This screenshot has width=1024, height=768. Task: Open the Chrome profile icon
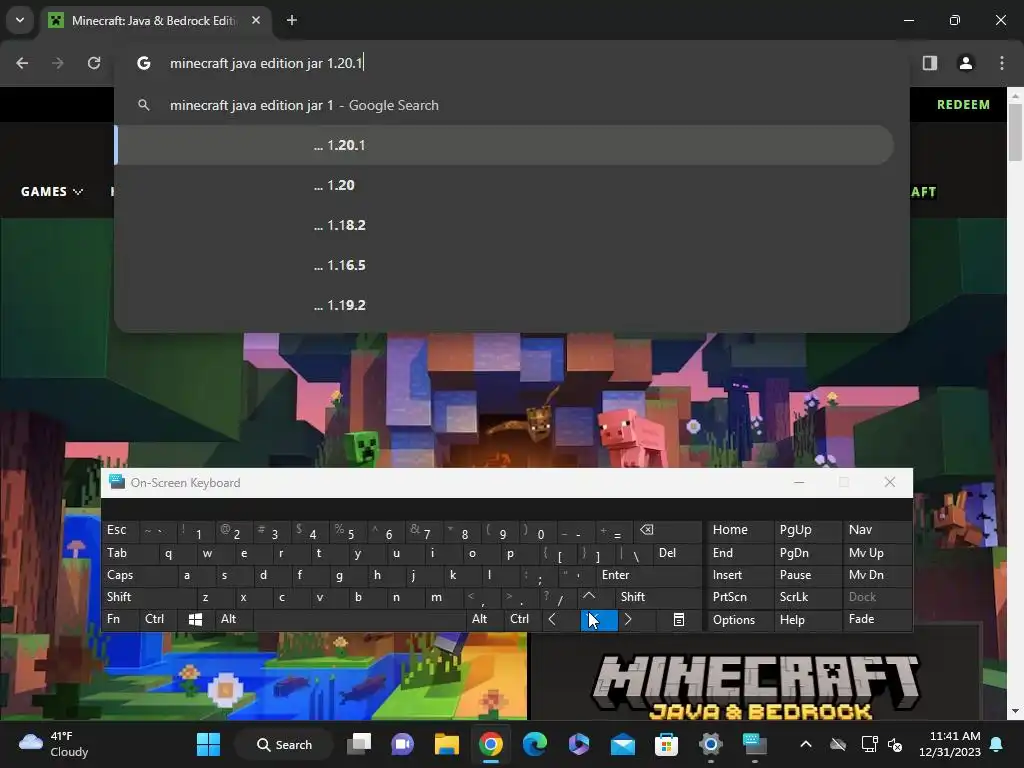[x=965, y=63]
